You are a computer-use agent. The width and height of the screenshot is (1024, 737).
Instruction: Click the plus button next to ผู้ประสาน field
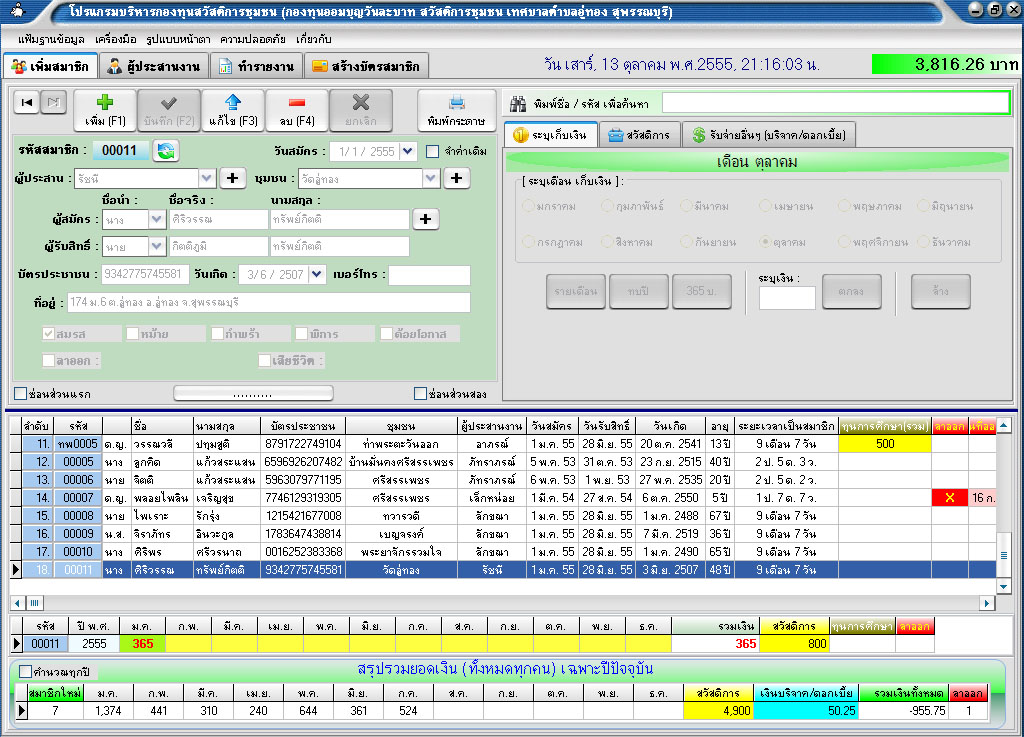click(x=232, y=178)
